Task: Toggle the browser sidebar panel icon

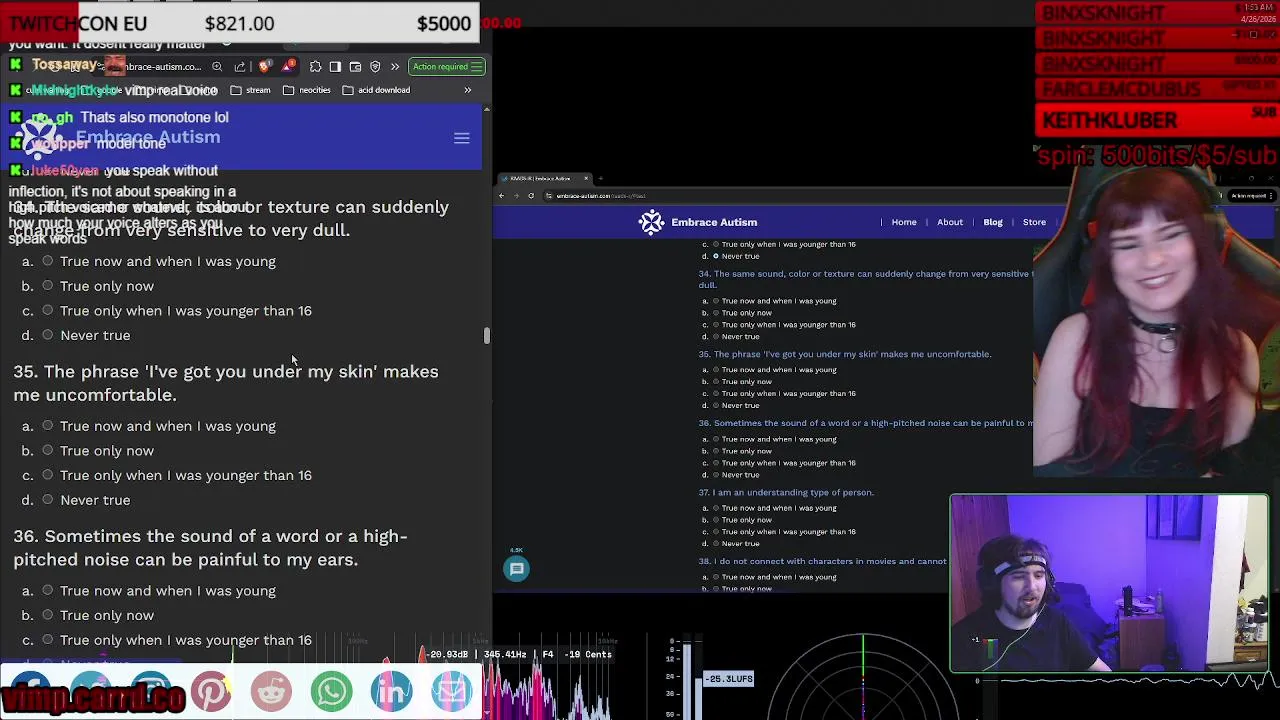Action: [x=335, y=67]
